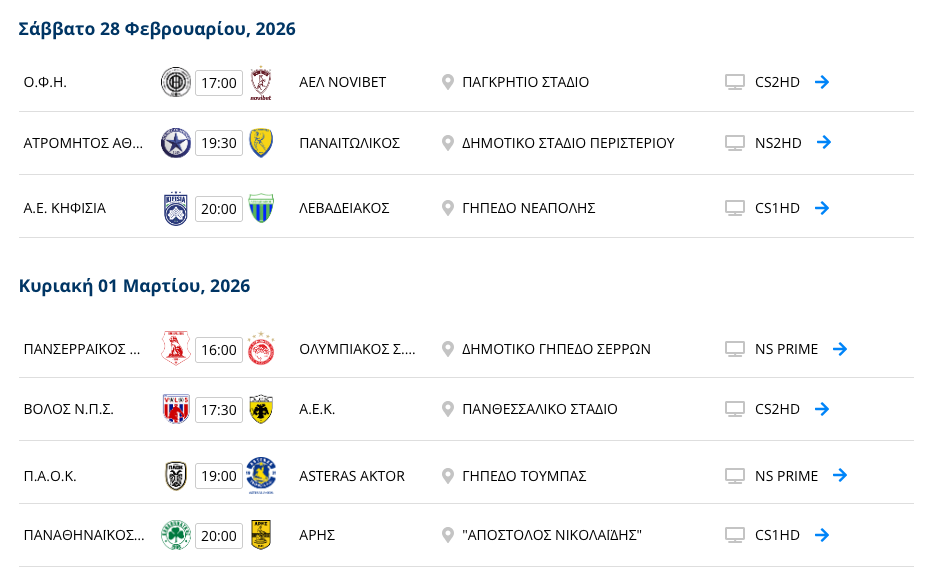
Task: Click the Panathinaikos shamrock logo
Action: (176, 535)
